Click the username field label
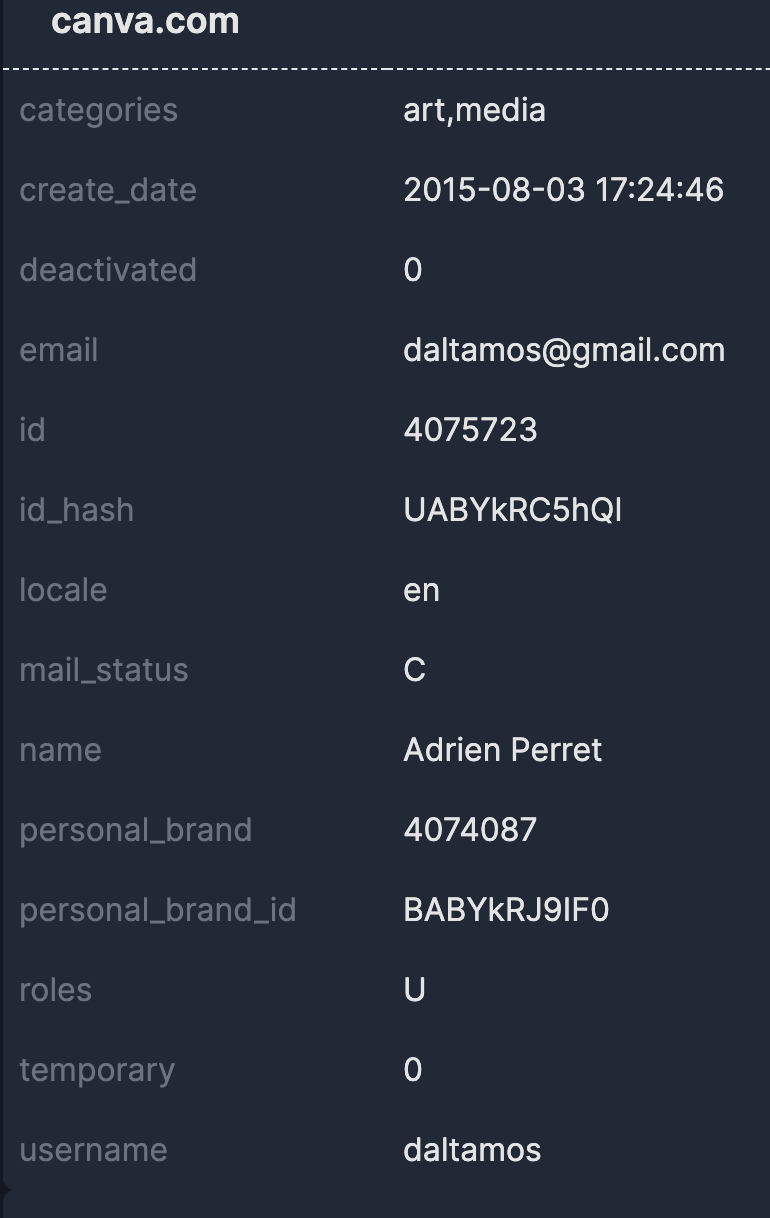Viewport: 770px width, 1218px height. (x=93, y=1150)
